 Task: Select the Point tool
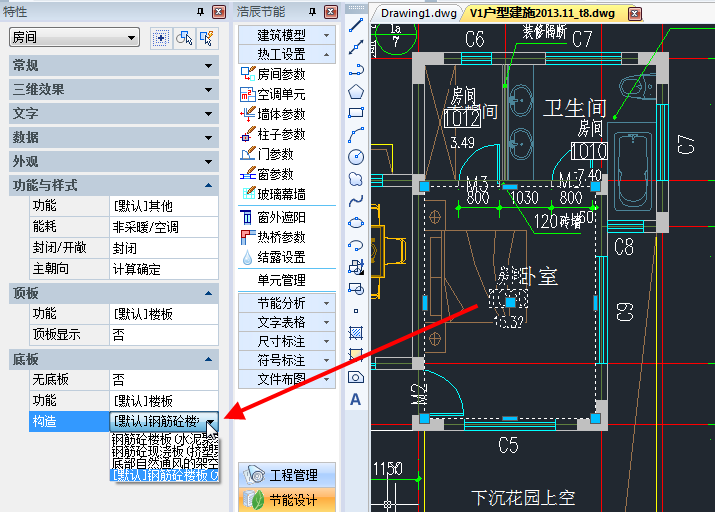(356, 311)
